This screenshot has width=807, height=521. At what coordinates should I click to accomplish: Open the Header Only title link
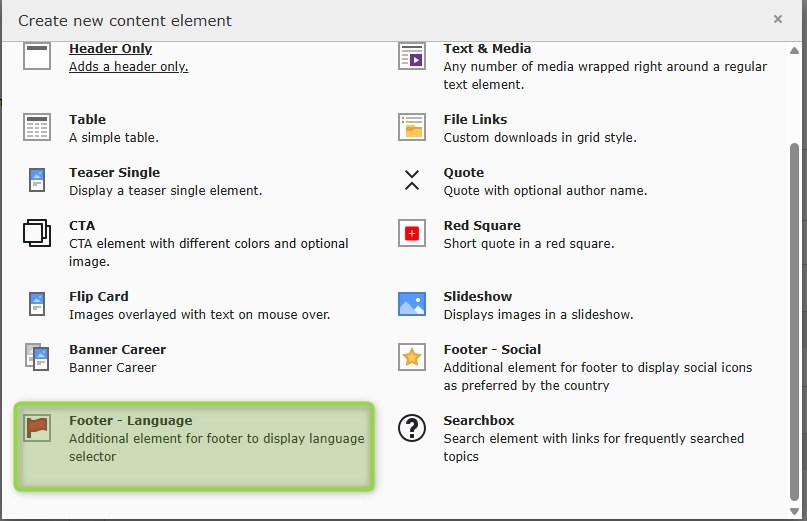pyautogui.click(x=110, y=48)
